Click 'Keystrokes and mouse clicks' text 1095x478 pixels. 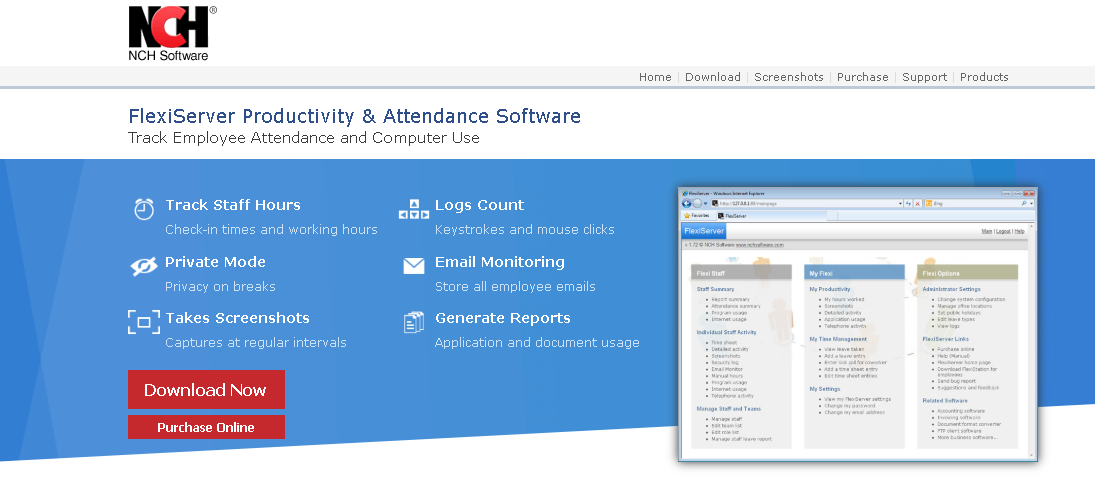(524, 230)
